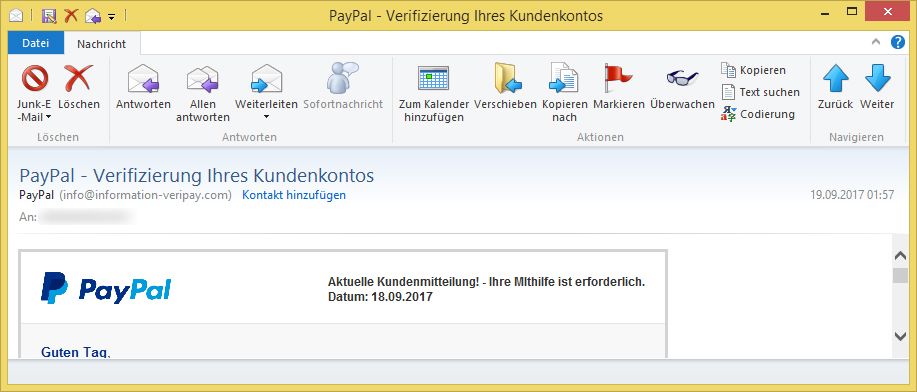917x392 pixels.
Task: Click Text suchen in ribbon
Action: [760, 92]
